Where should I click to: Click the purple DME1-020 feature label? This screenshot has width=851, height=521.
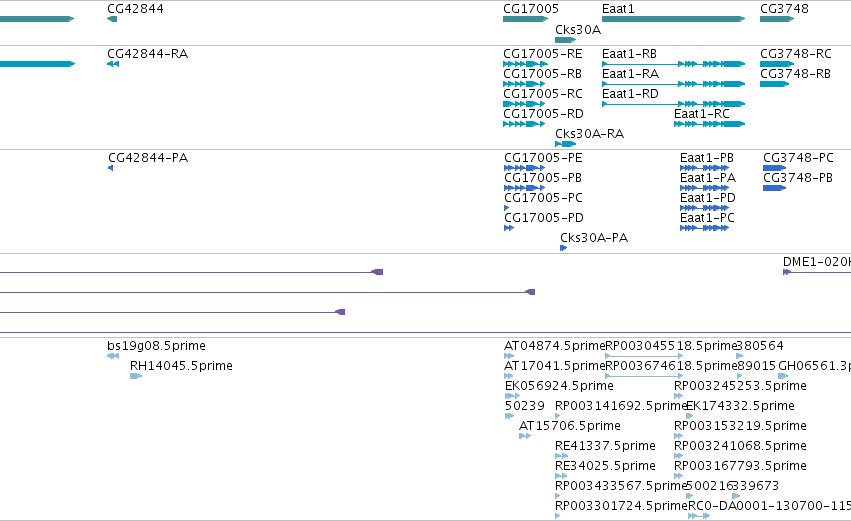coord(817,262)
